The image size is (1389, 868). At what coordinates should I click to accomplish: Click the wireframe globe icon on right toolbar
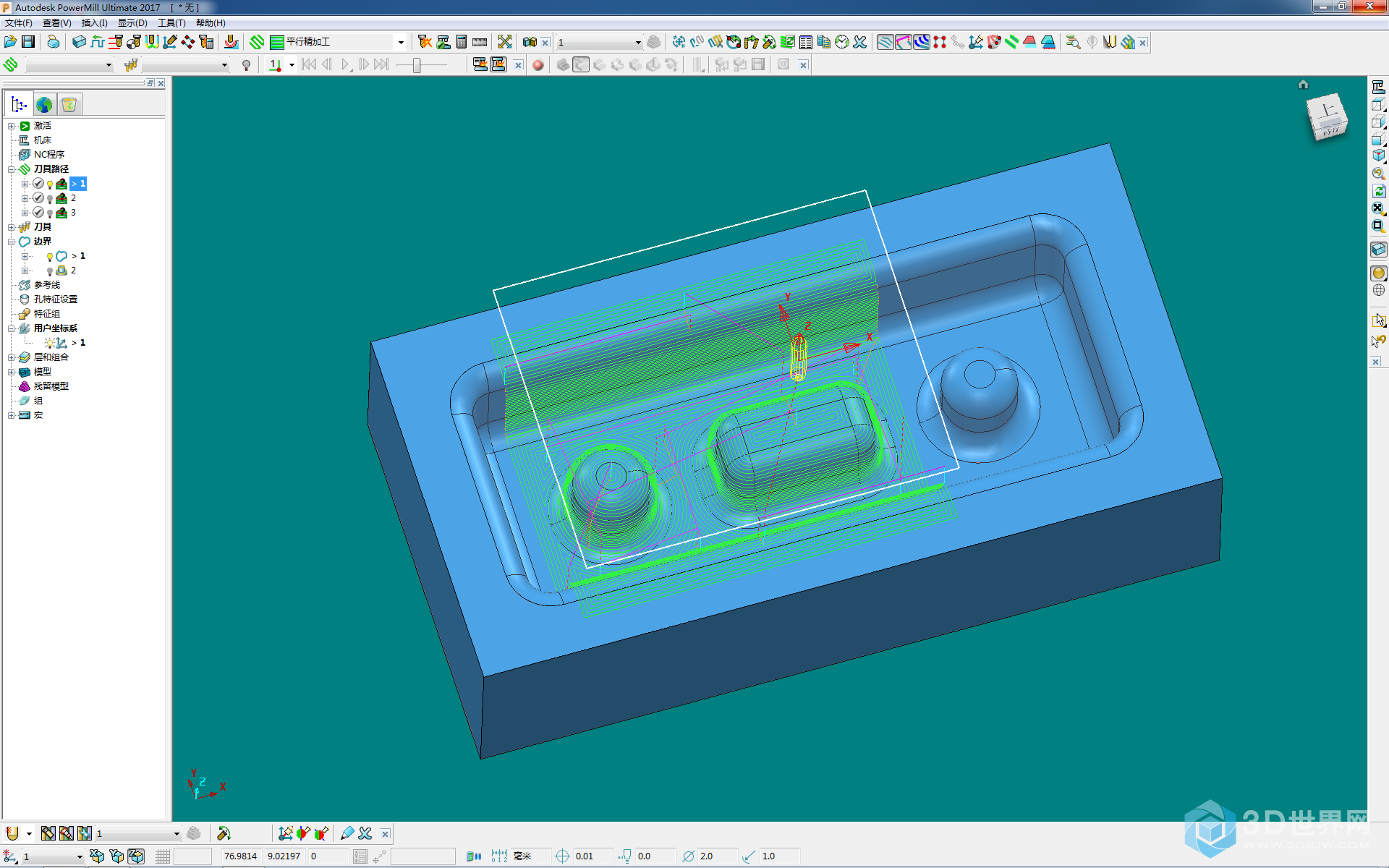pos(1378,290)
